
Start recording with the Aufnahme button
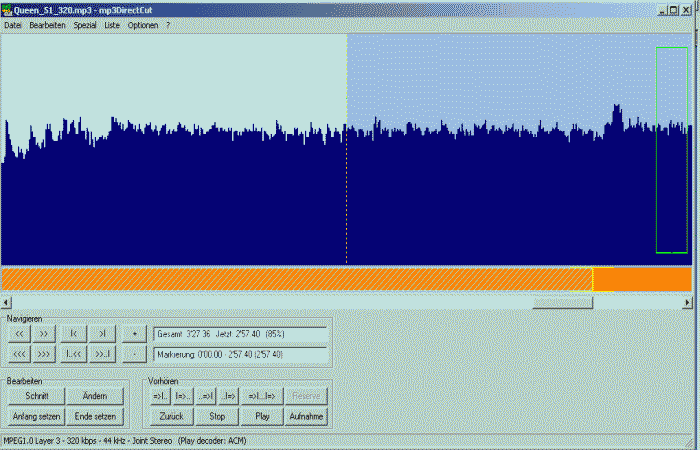[306, 416]
